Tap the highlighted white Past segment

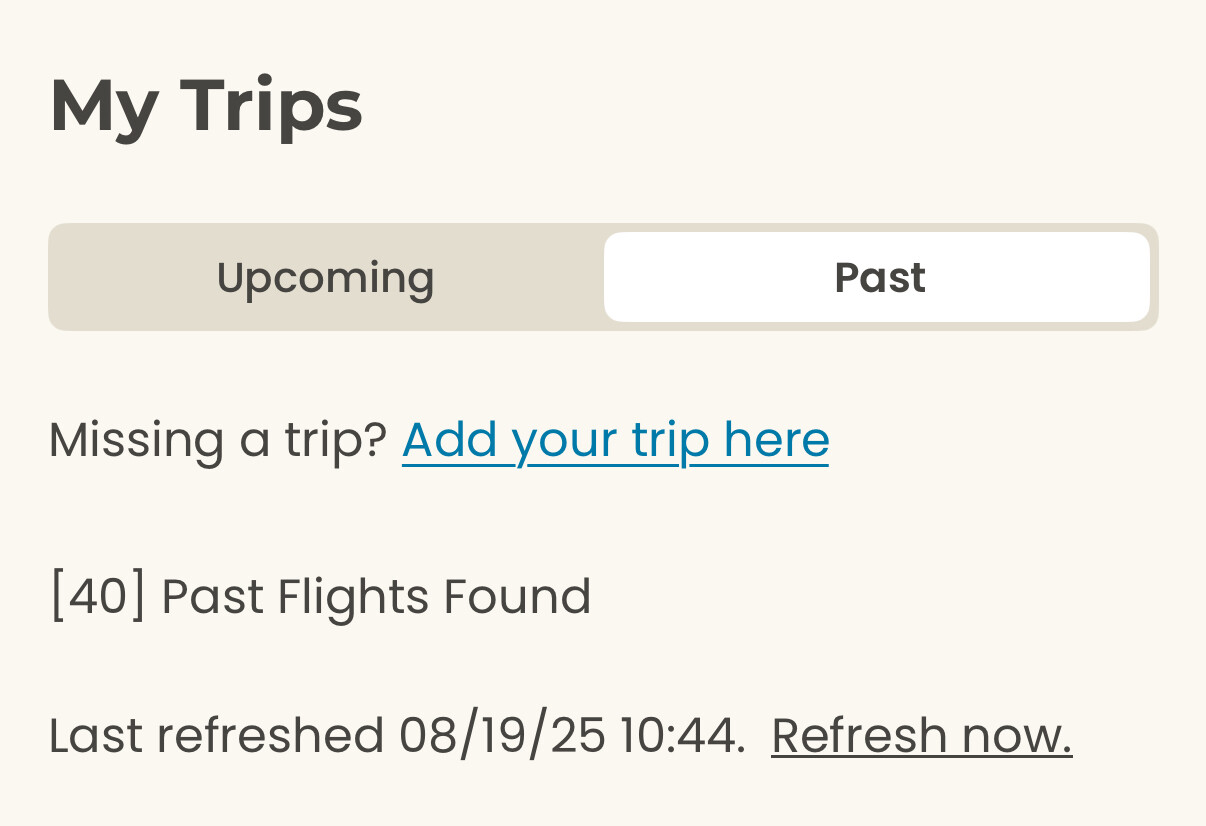[878, 278]
